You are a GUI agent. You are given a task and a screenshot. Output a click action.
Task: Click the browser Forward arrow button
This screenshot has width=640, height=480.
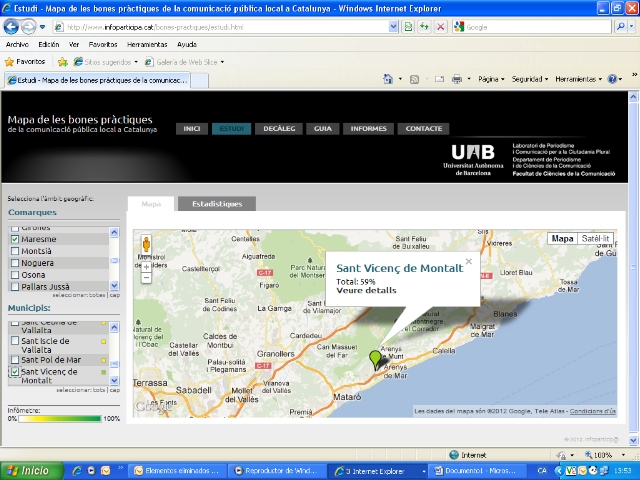coord(28,27)
